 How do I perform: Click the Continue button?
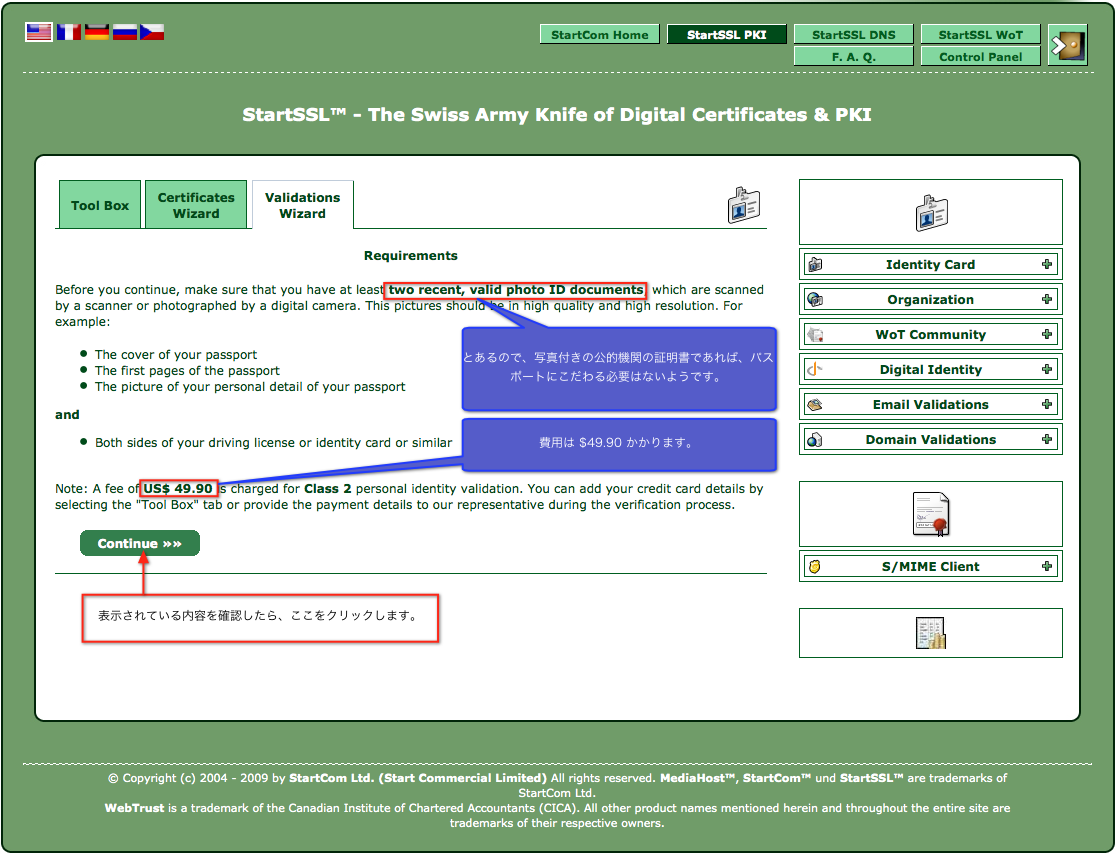click(x=140, y=543)
